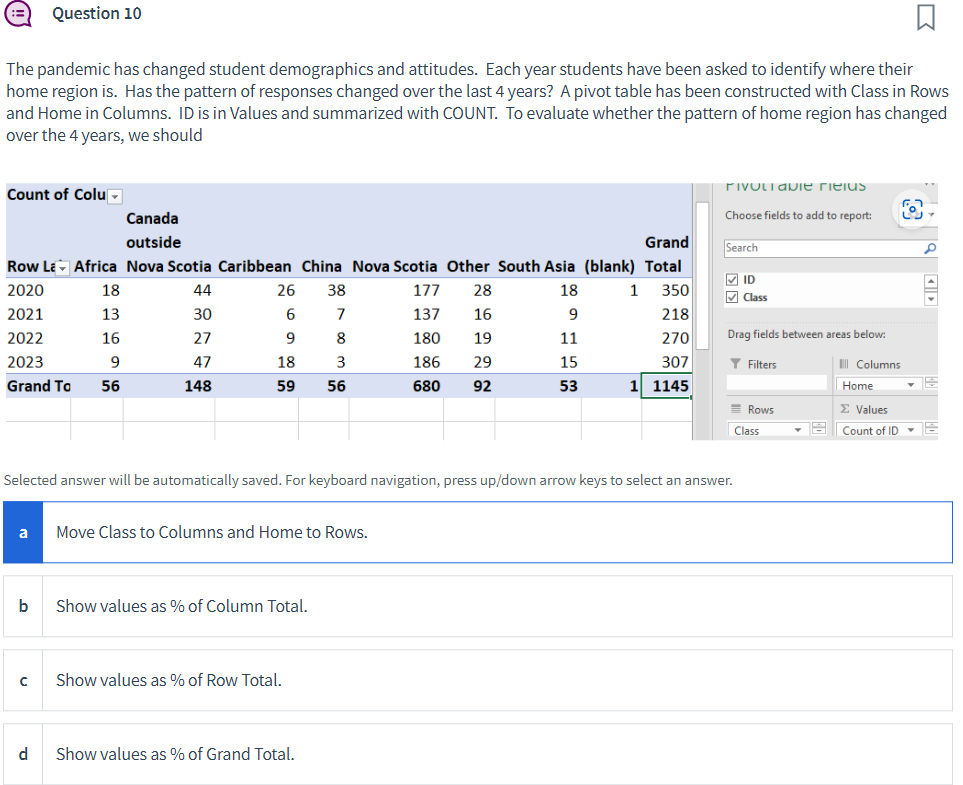Open the Count of Column Labels filter dropdown

pos(115,197)
